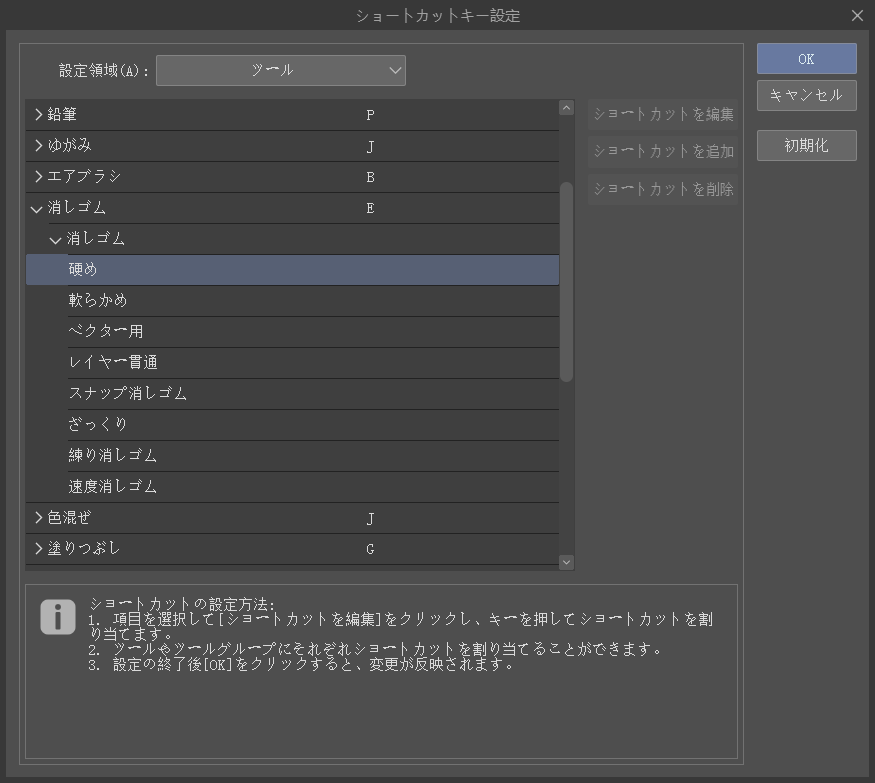
Task: Select the スナップ消しゴム row
Action: click(x=292, y=393)
